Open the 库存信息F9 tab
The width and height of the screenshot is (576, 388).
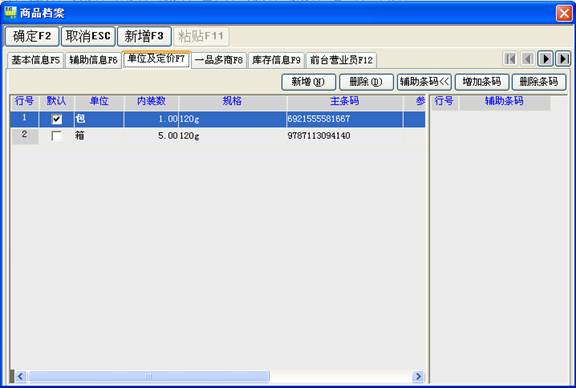(x=276, y=60)
